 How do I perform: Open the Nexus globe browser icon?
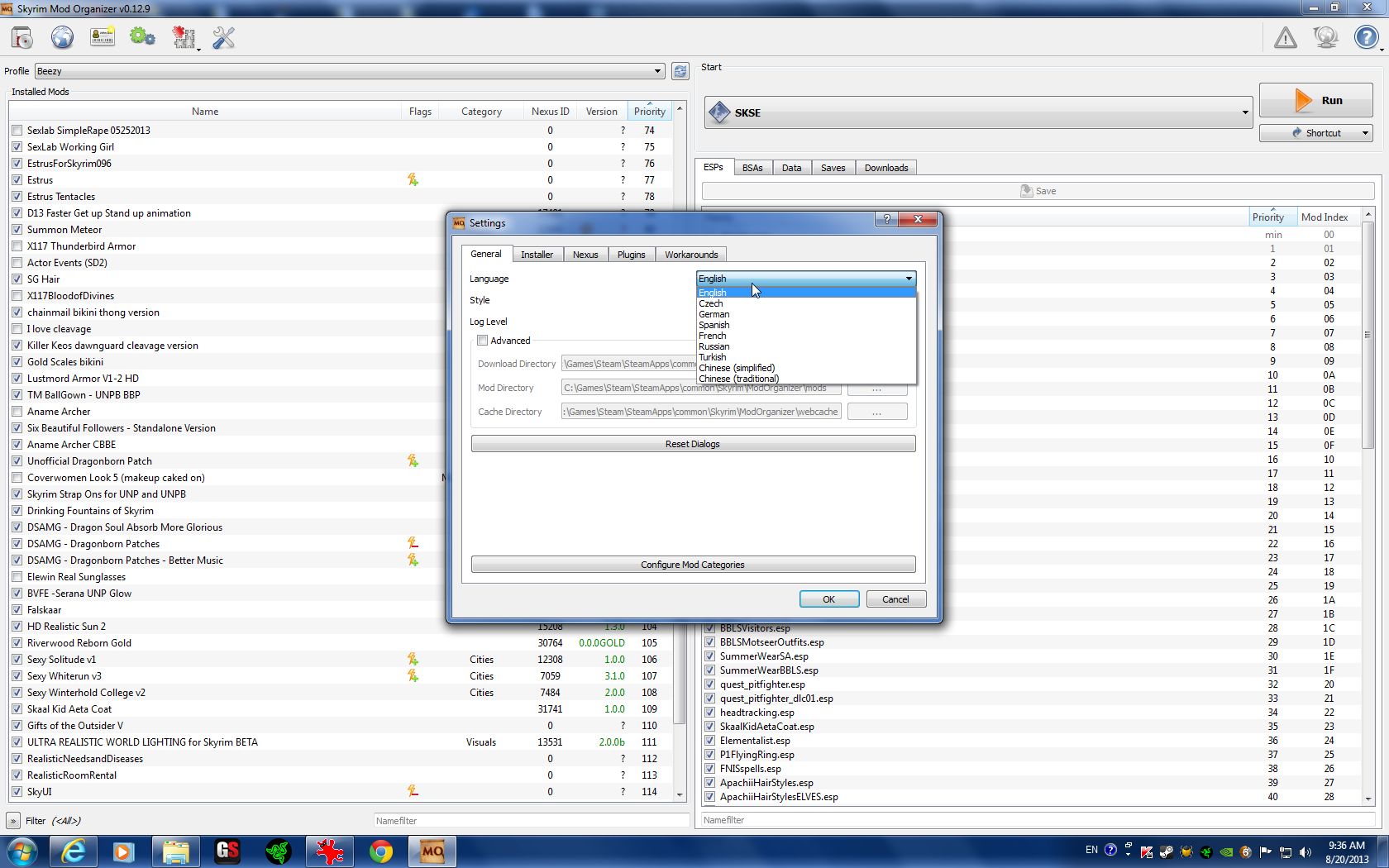point(62,38)
